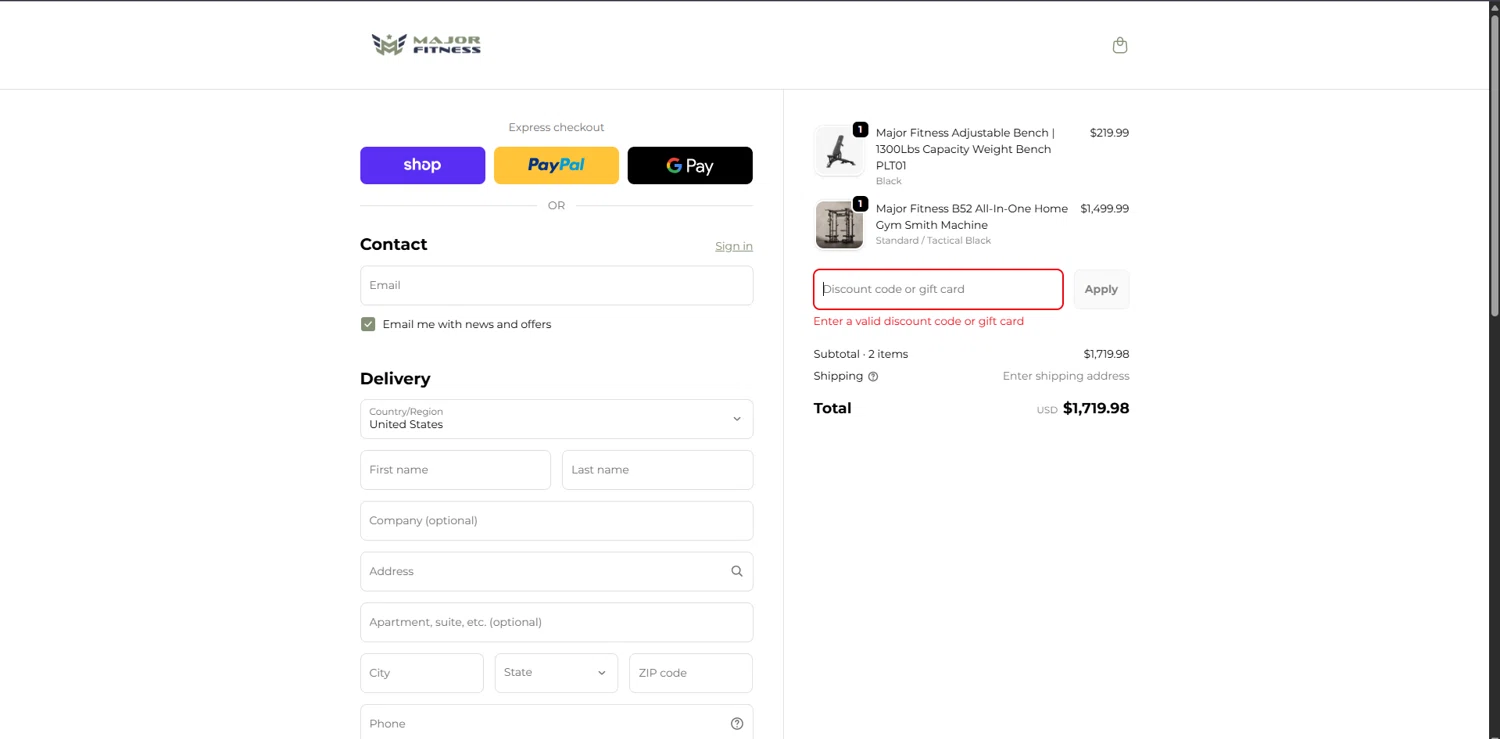Focus the ZIP code field
This screenshot has width=1500, height=739.
(x=690, y=673)
